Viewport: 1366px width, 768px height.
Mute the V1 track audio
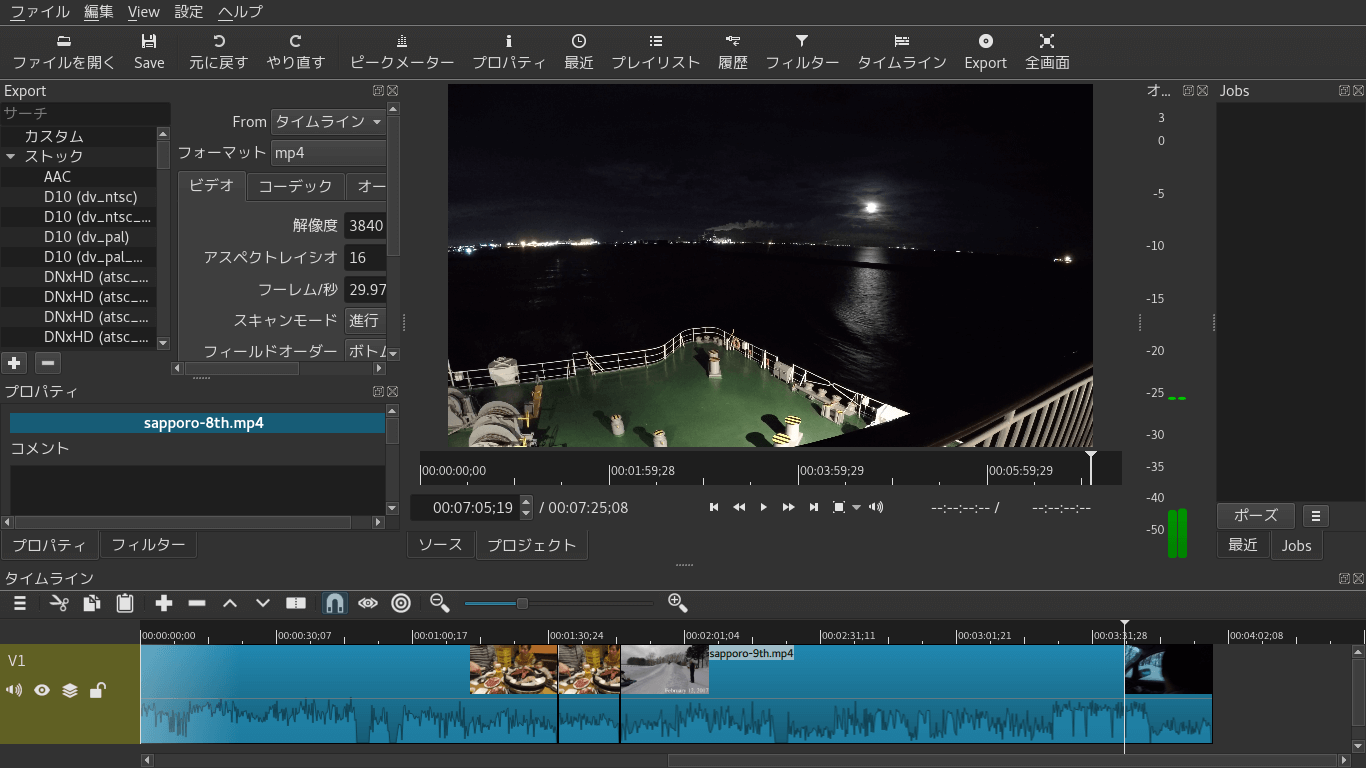pos(14,690)
